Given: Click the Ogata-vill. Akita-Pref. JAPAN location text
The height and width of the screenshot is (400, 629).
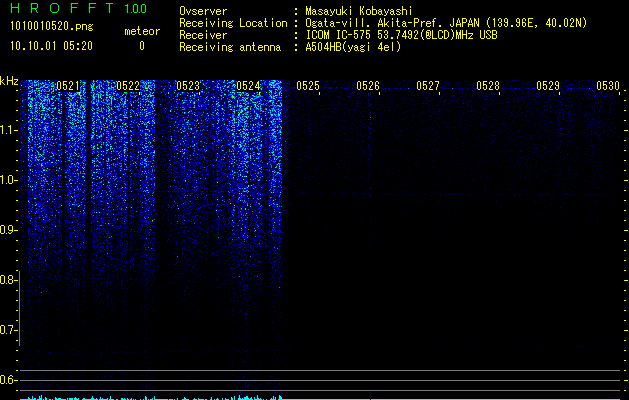Looking at the screenshot, I should coord(446,23).
